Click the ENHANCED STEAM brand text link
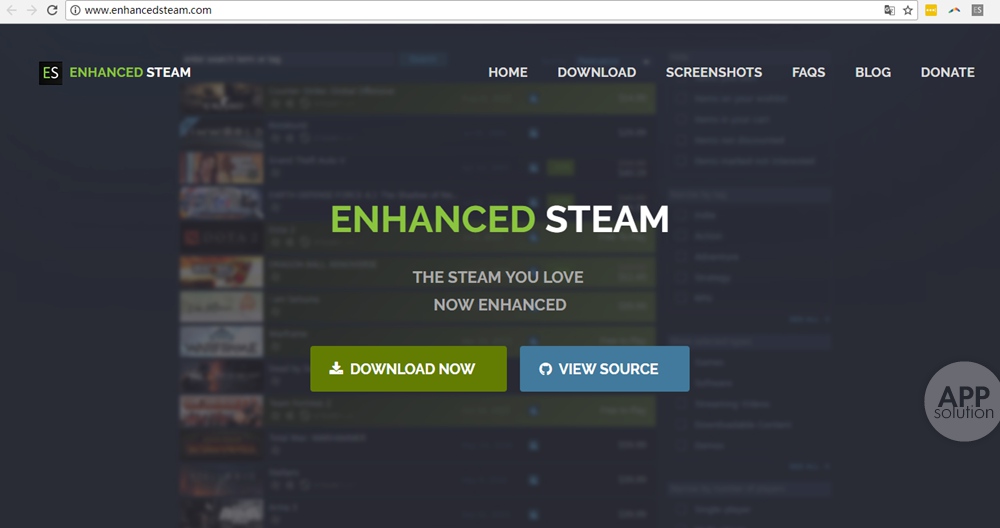This screenshot has height=528, width=1000. (x=130, y=73)
